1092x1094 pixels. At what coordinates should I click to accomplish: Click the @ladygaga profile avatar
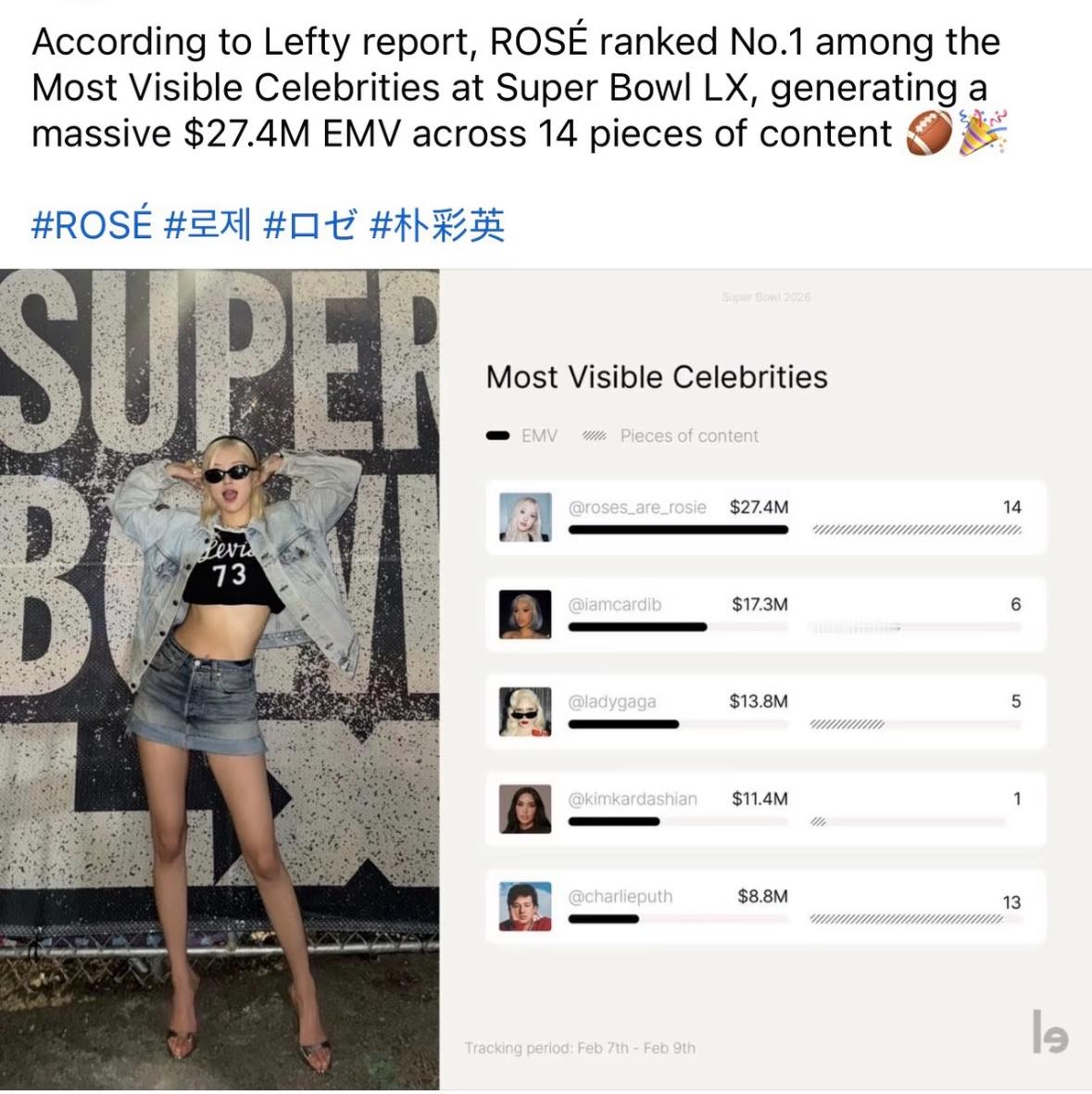tap(525, 711)
